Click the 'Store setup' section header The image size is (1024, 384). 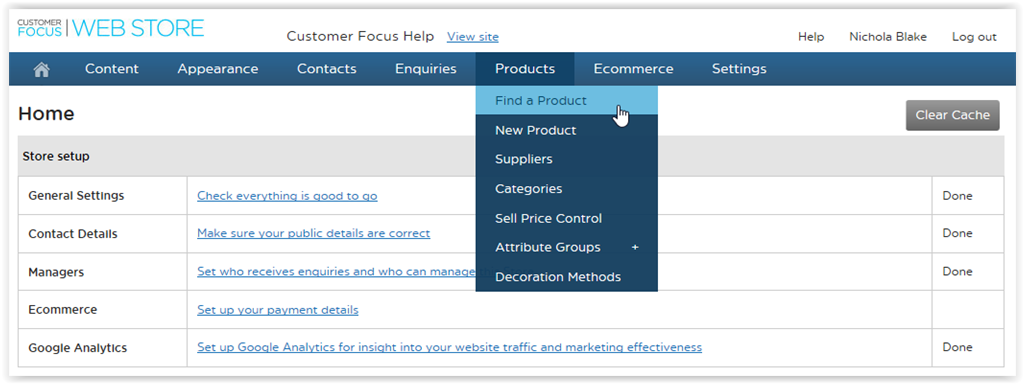tap(56, 157)
